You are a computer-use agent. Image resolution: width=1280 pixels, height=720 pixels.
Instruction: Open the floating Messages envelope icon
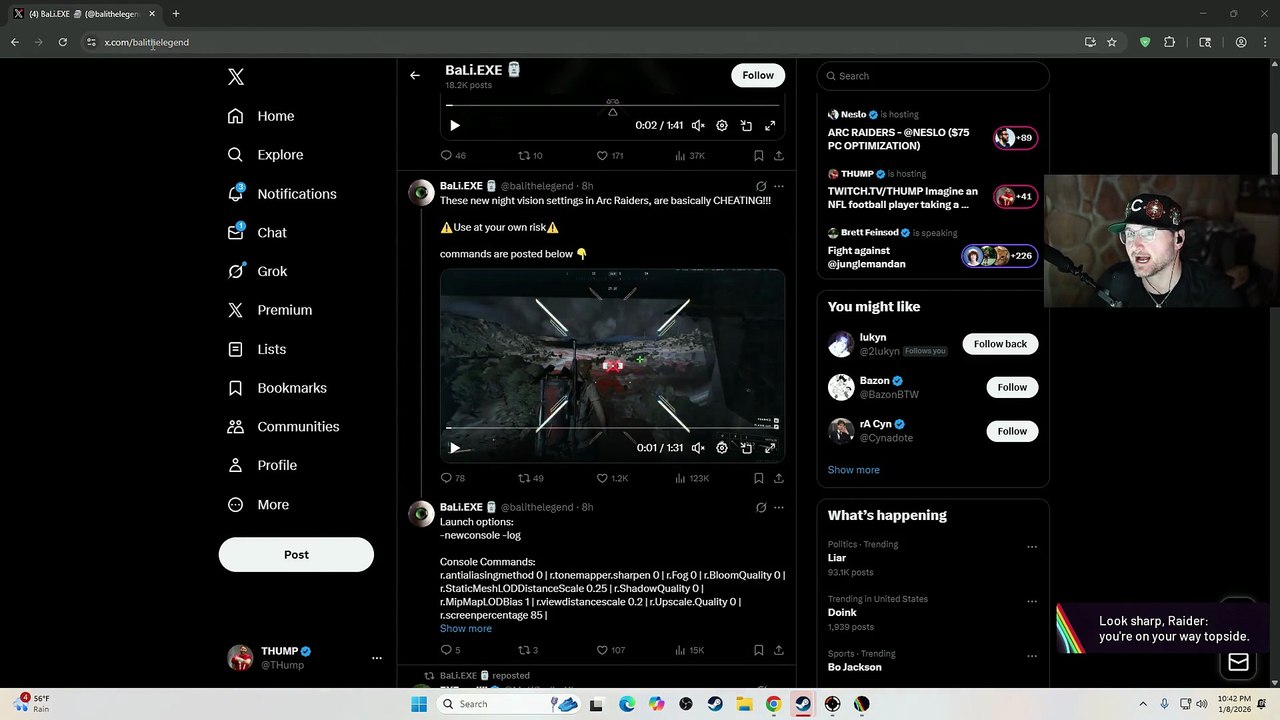pos(1238,662)
